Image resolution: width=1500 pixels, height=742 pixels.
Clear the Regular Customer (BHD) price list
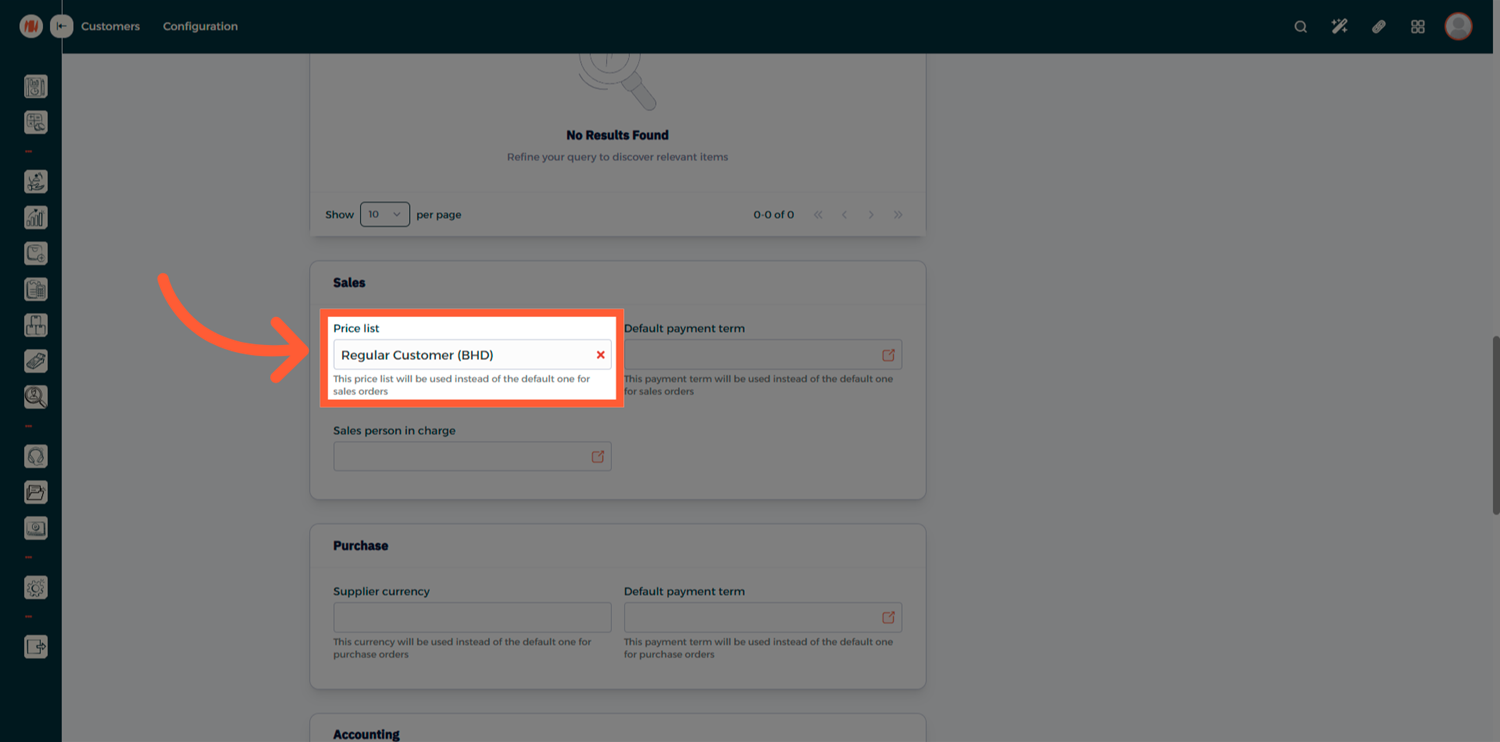(600, 355)
